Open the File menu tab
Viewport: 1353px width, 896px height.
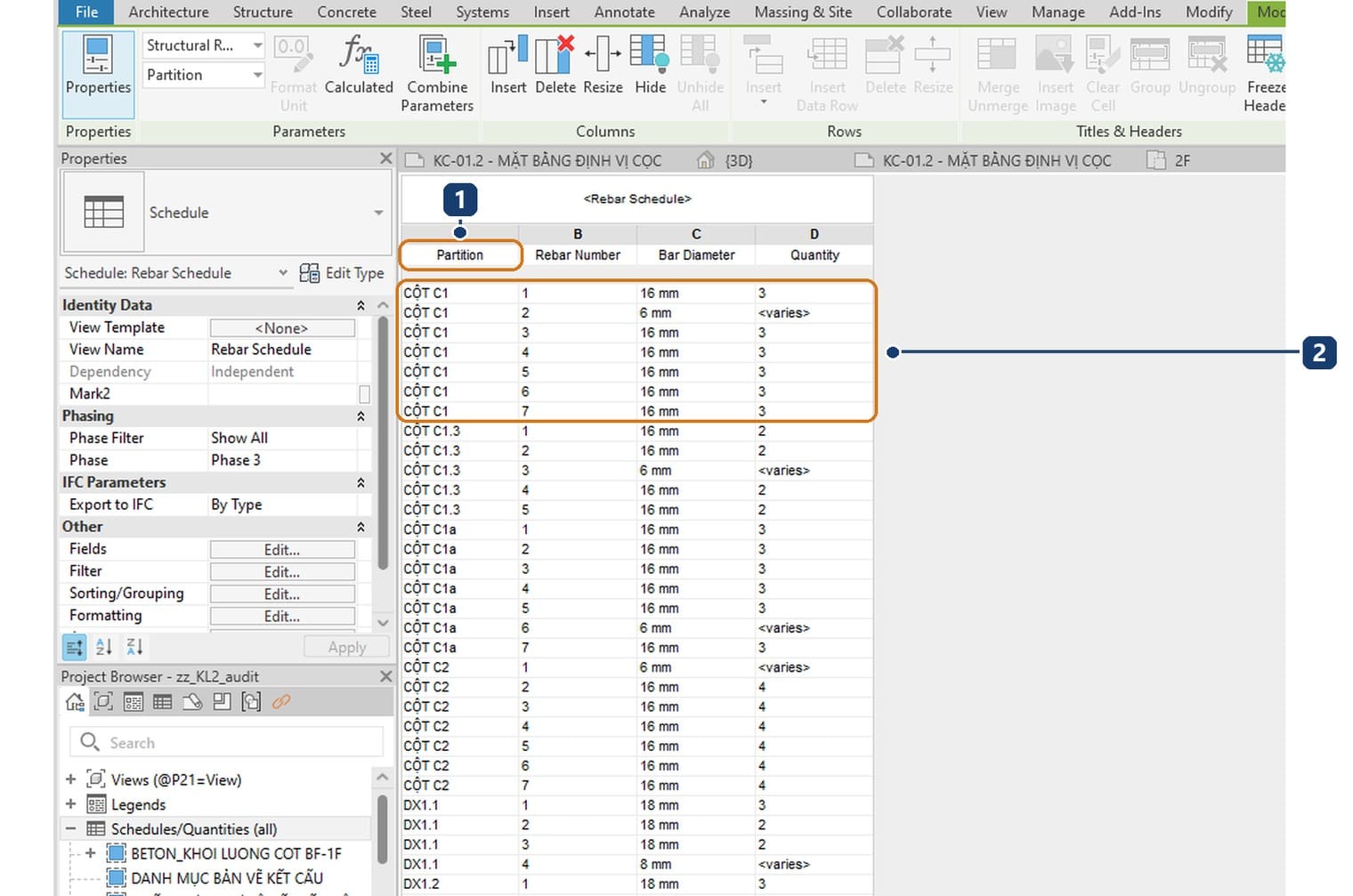tap(86, 12)
